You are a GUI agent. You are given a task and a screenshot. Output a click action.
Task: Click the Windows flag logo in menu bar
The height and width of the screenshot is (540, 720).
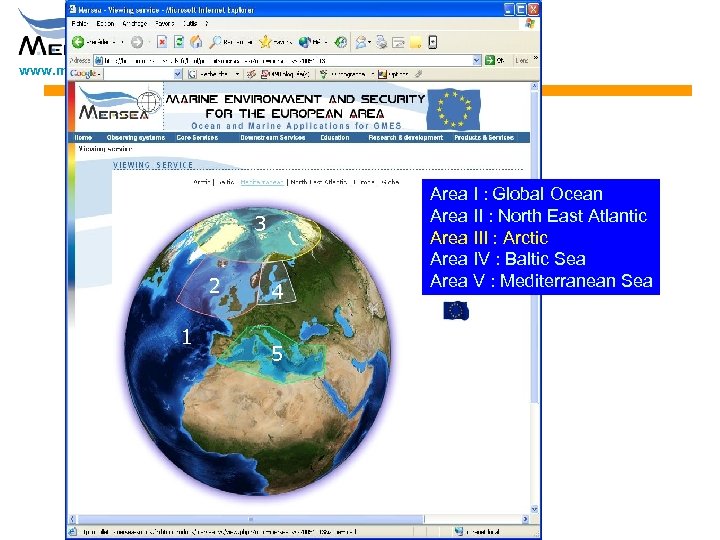click(530, 23)
